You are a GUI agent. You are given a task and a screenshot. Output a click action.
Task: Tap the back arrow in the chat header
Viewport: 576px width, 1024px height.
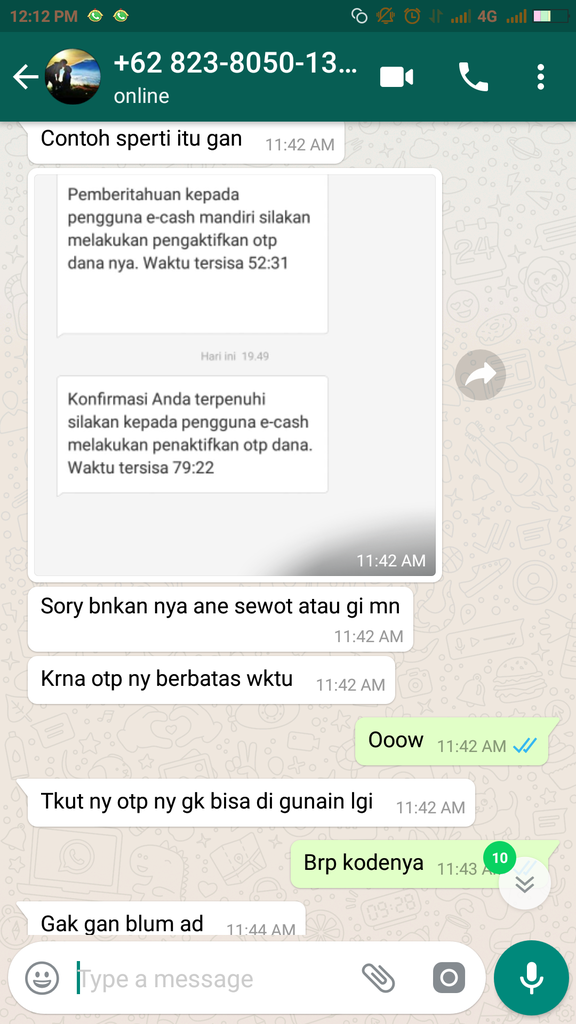25,78
